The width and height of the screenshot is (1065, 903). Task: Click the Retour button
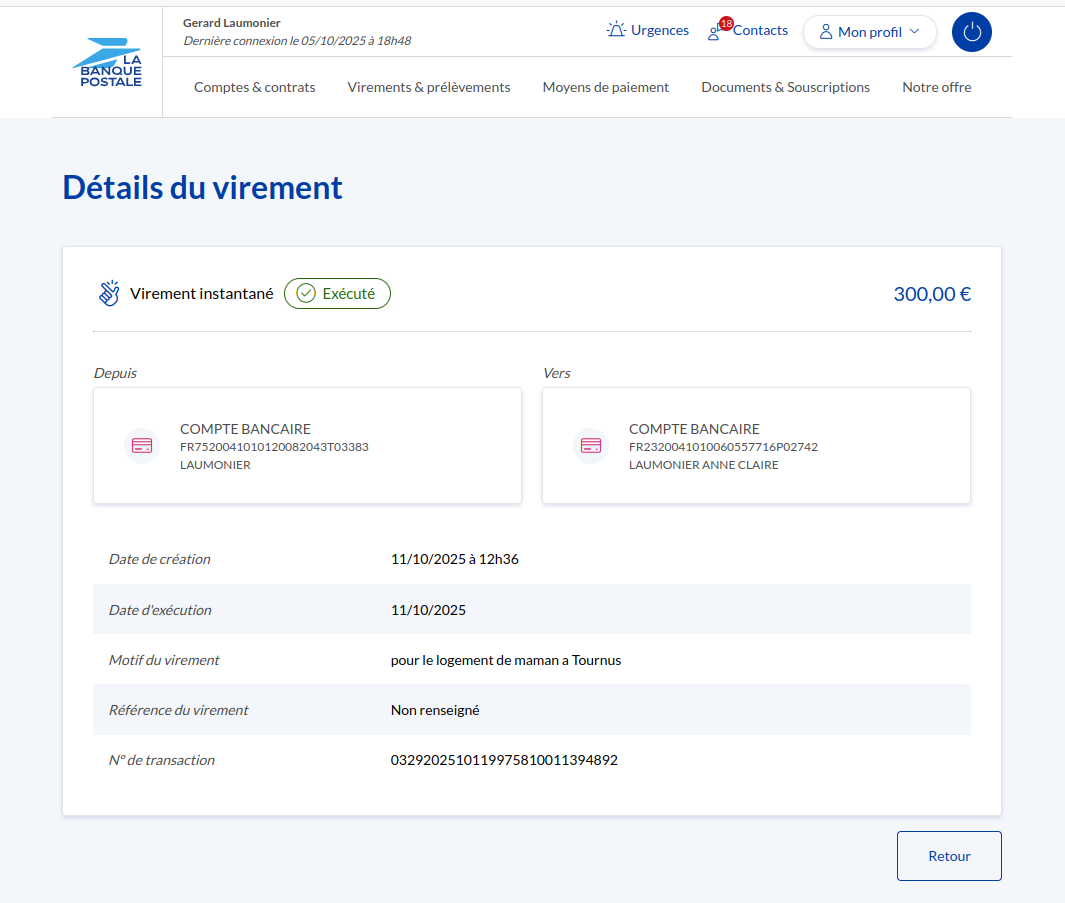[949, 856]
